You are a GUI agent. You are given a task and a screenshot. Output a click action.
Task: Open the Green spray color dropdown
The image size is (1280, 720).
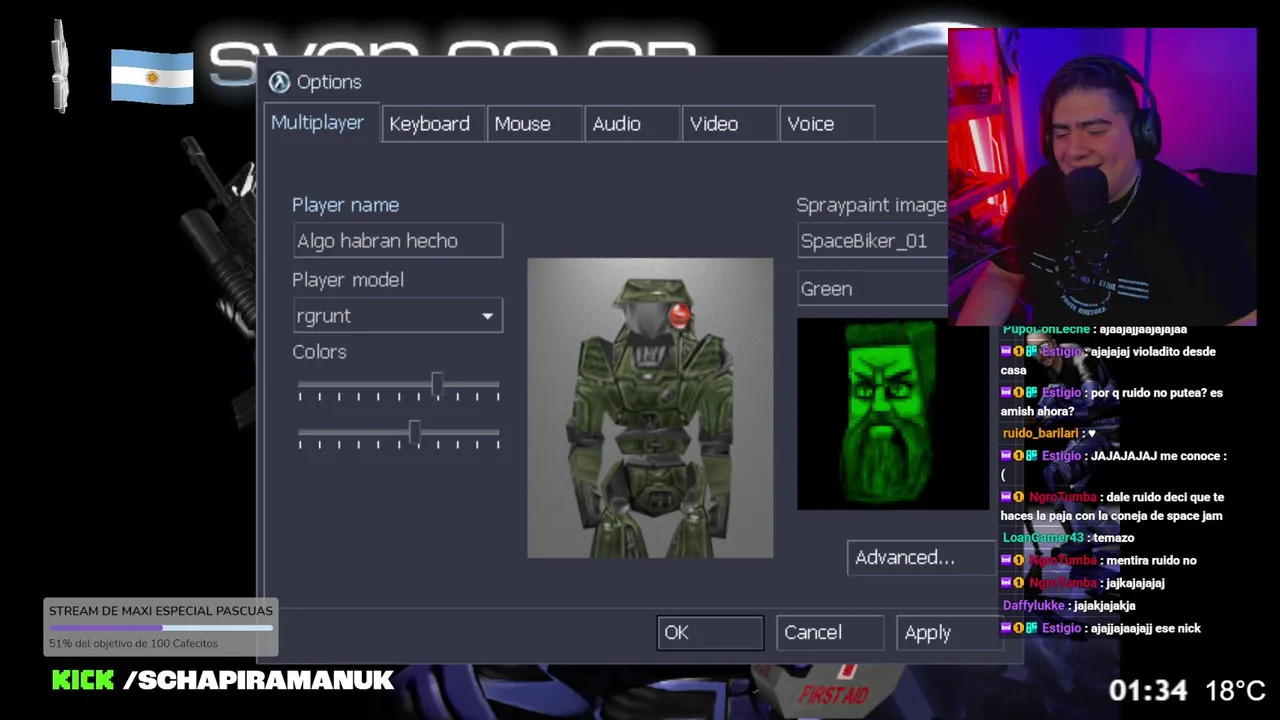(x=873, y=289)
